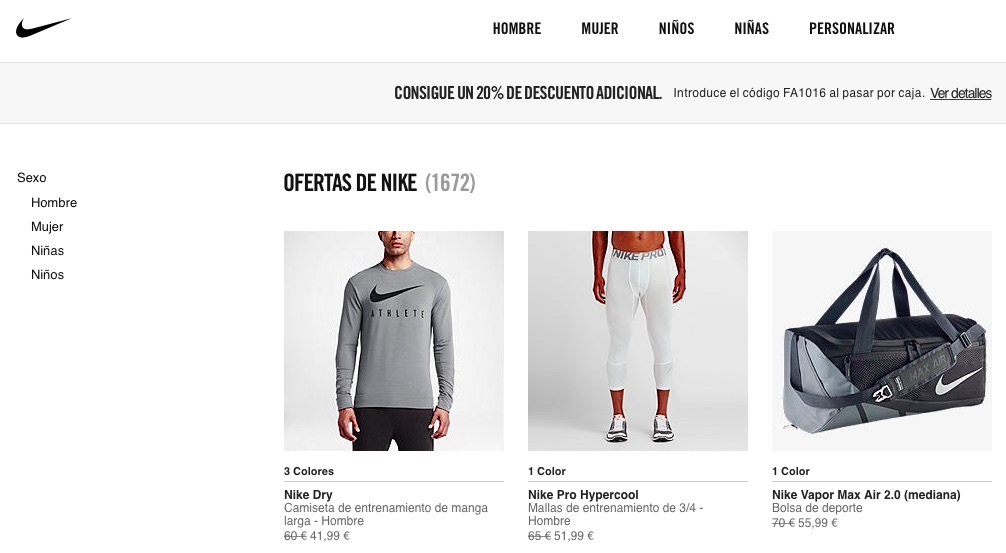Open the HOMBRE menu
Viewport: 1006px width, 553px height.
coord(516,29)
